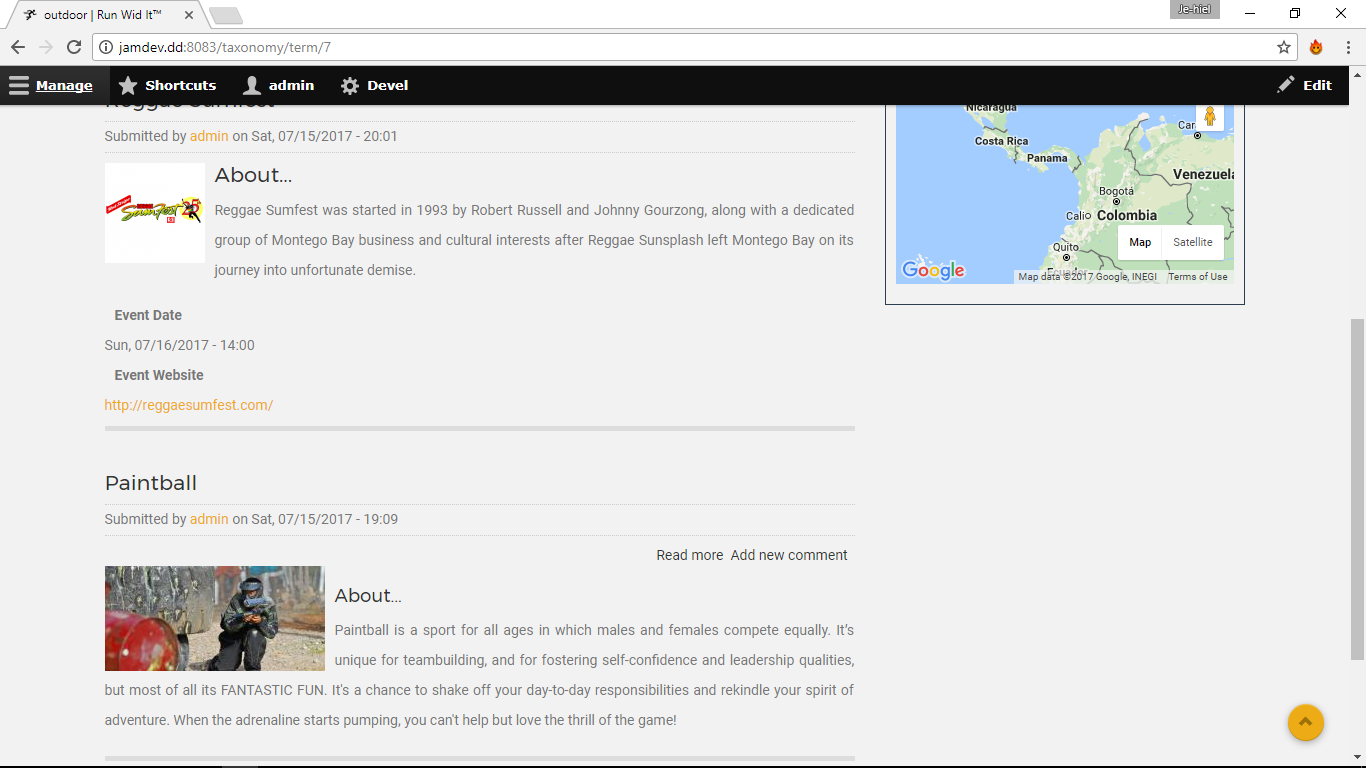Go back with the browser back arrow
This screenshot has height=768, width=1366.
point(18,47)
